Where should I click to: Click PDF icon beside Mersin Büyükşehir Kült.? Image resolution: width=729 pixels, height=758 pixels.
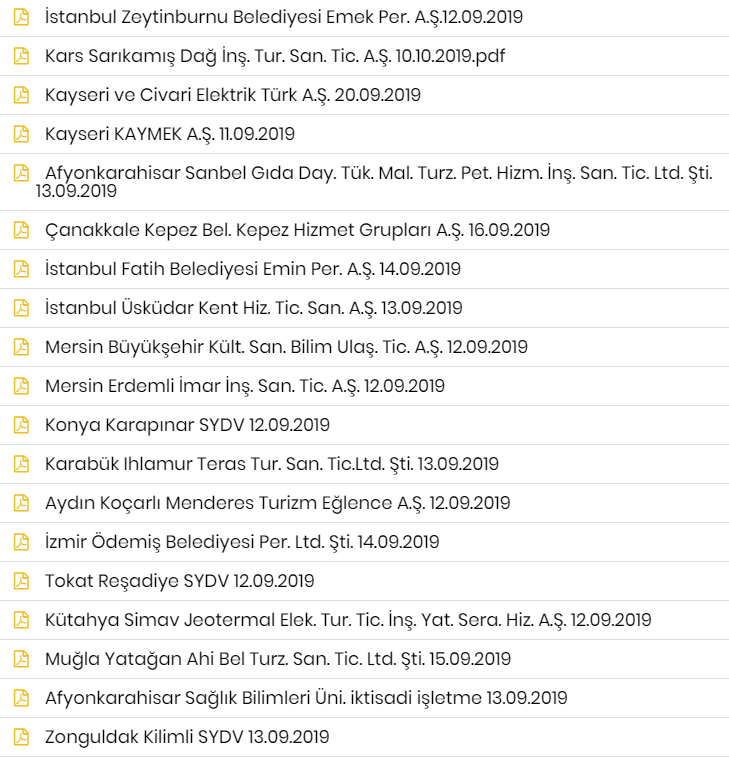(21, 347)
